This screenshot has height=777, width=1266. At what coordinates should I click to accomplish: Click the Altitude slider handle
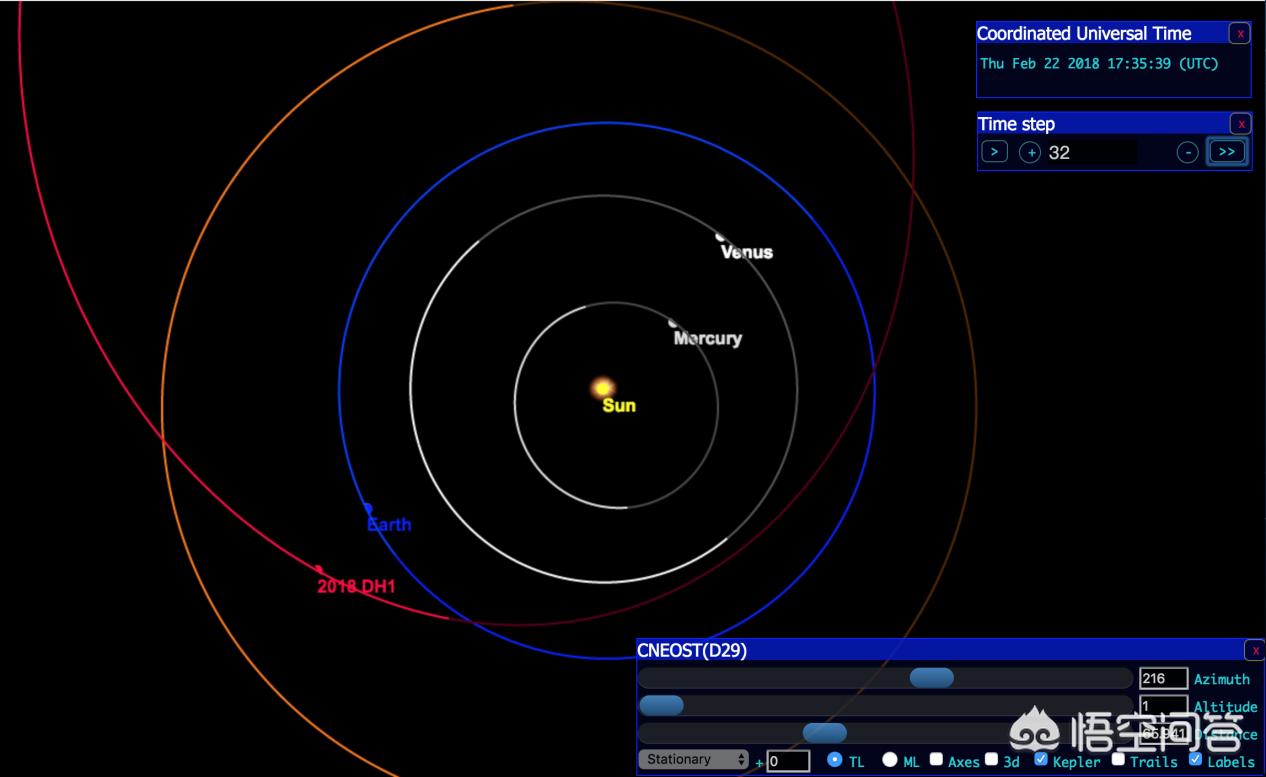click(x=661, y=705)
